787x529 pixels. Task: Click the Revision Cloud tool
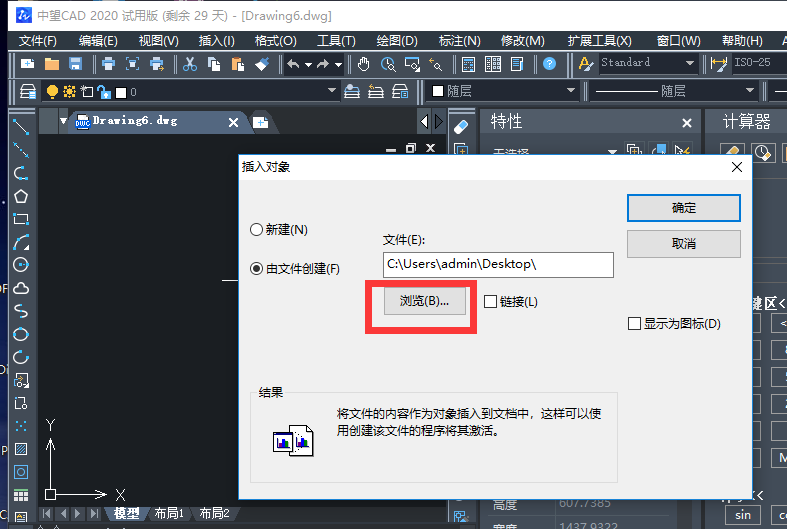[20, 288]
